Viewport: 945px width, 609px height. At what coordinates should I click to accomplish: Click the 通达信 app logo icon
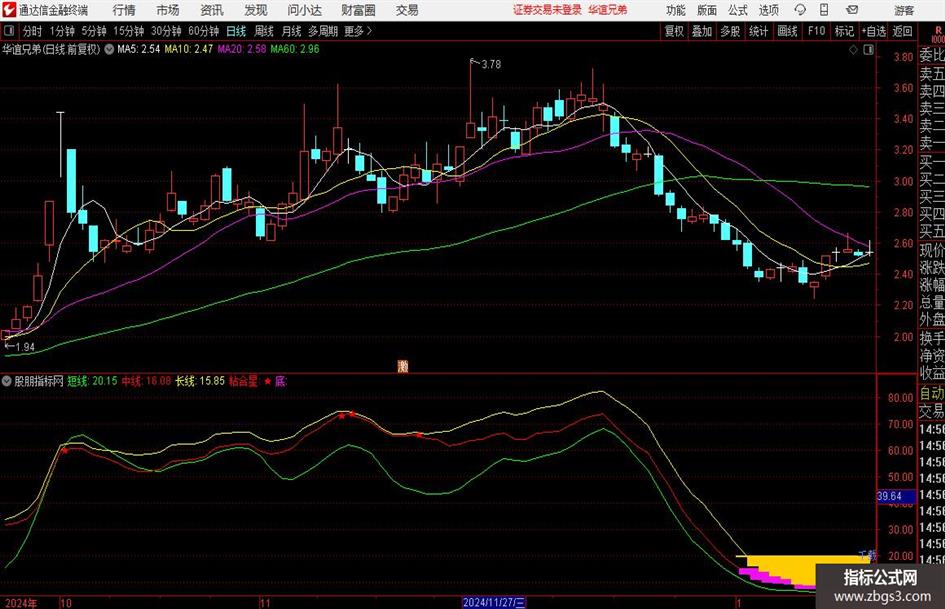tap(9, 10)
